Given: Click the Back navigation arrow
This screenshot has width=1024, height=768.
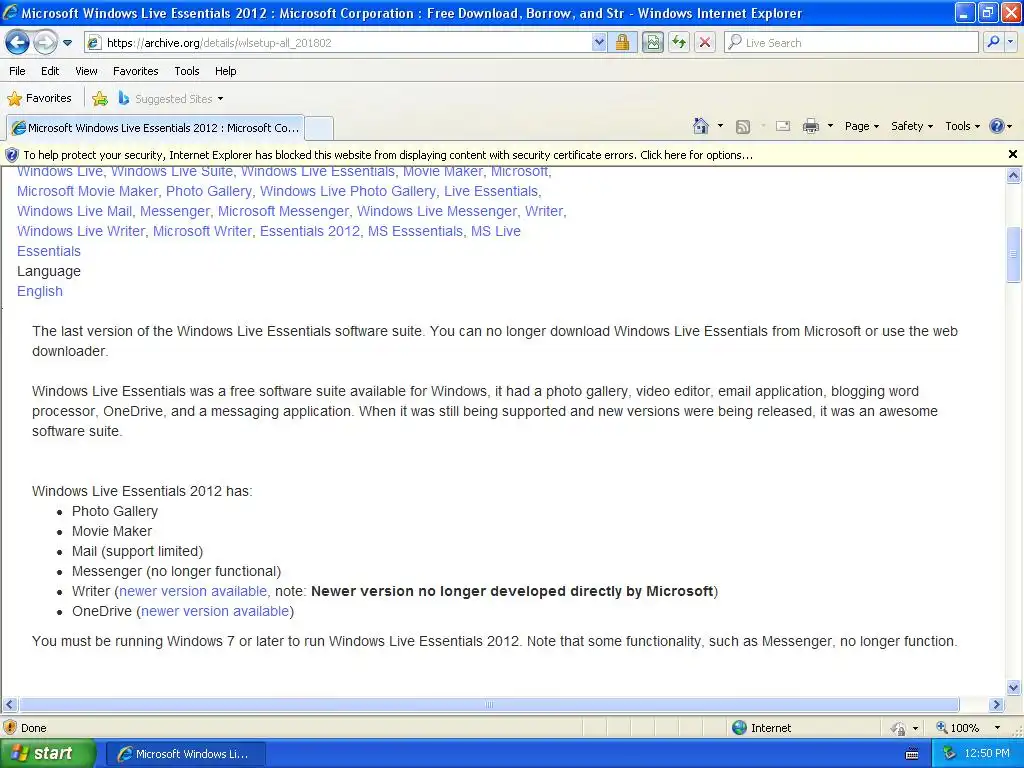Looking at the screenshot, I should [18, 43].
